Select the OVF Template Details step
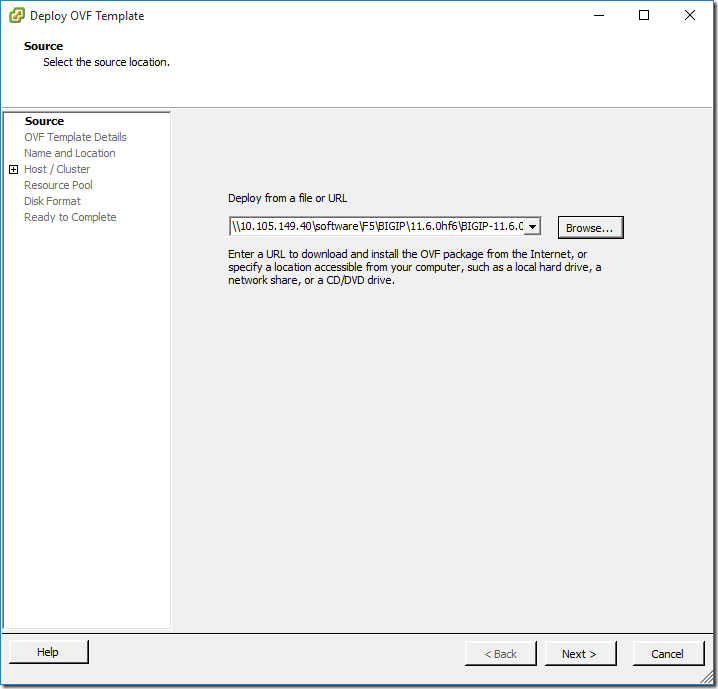Viewport: 718px width, 689px height. coord(75,137)
